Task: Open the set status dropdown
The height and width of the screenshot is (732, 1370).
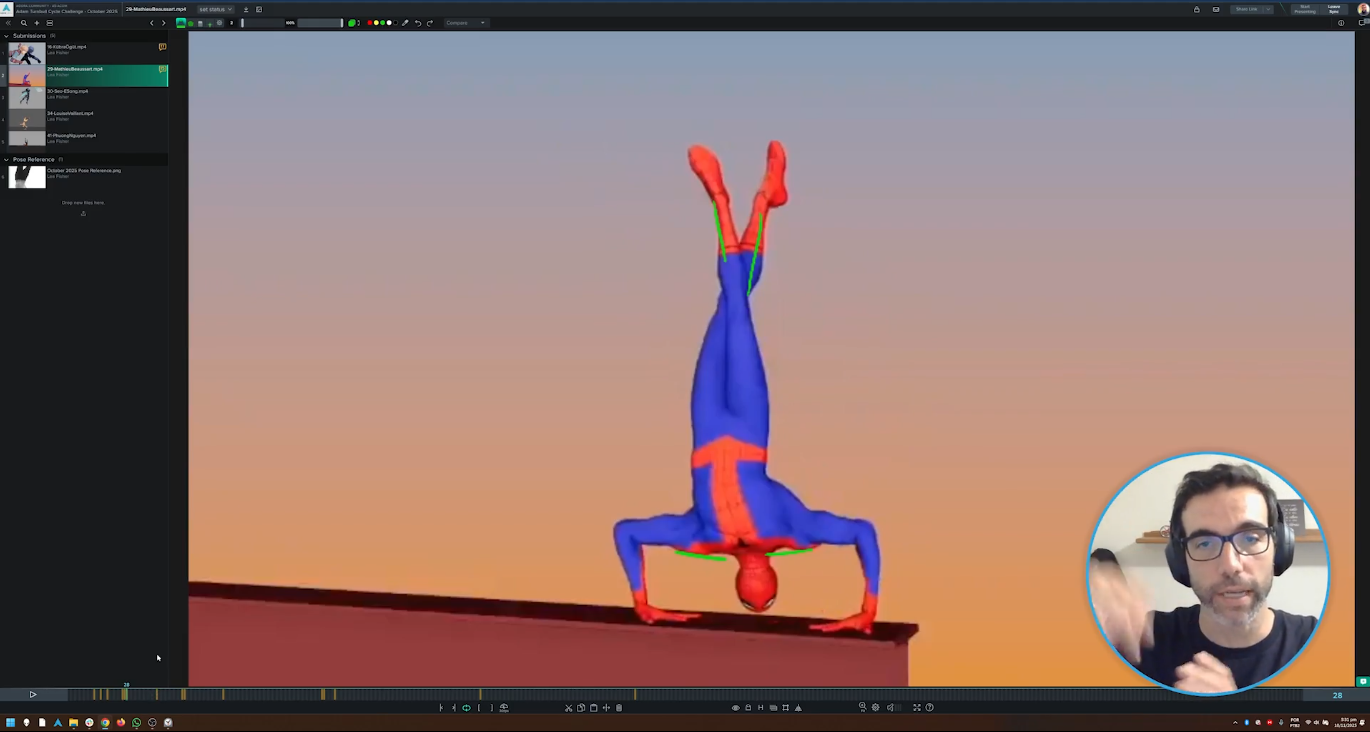Action: pyautogui.click(x=215, y=10)
